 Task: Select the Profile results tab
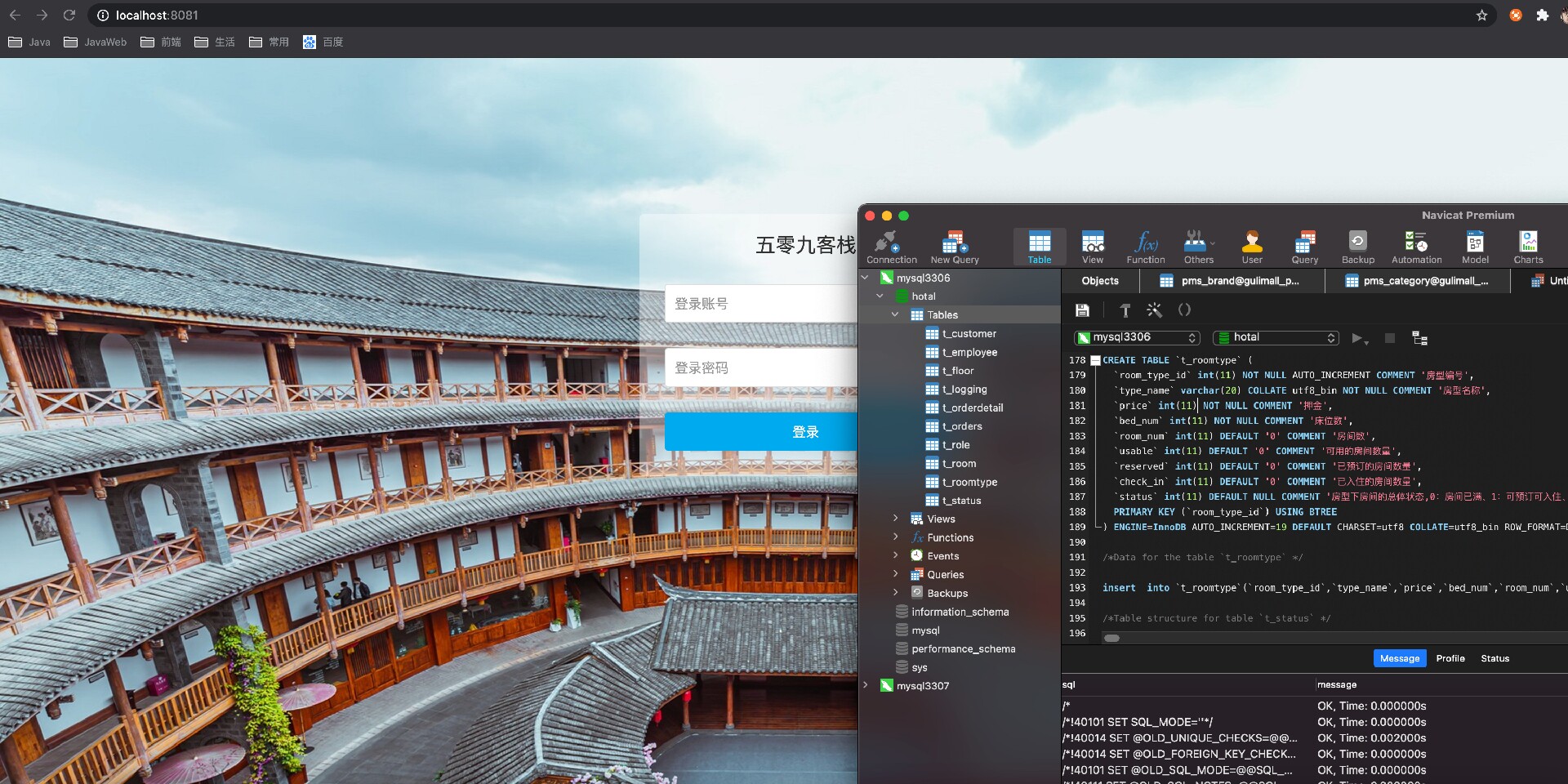click(x=1450, y=658)
